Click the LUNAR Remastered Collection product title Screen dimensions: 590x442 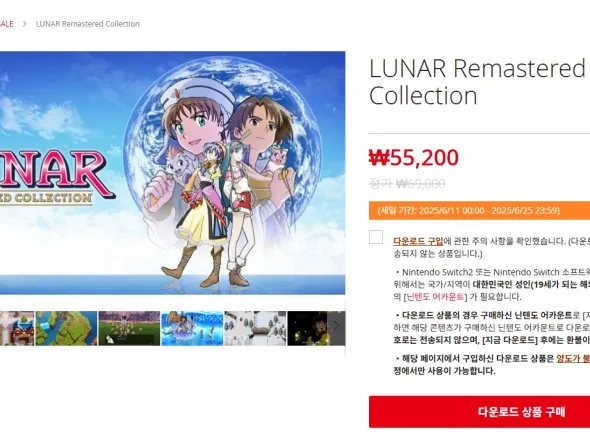point(477,82)
